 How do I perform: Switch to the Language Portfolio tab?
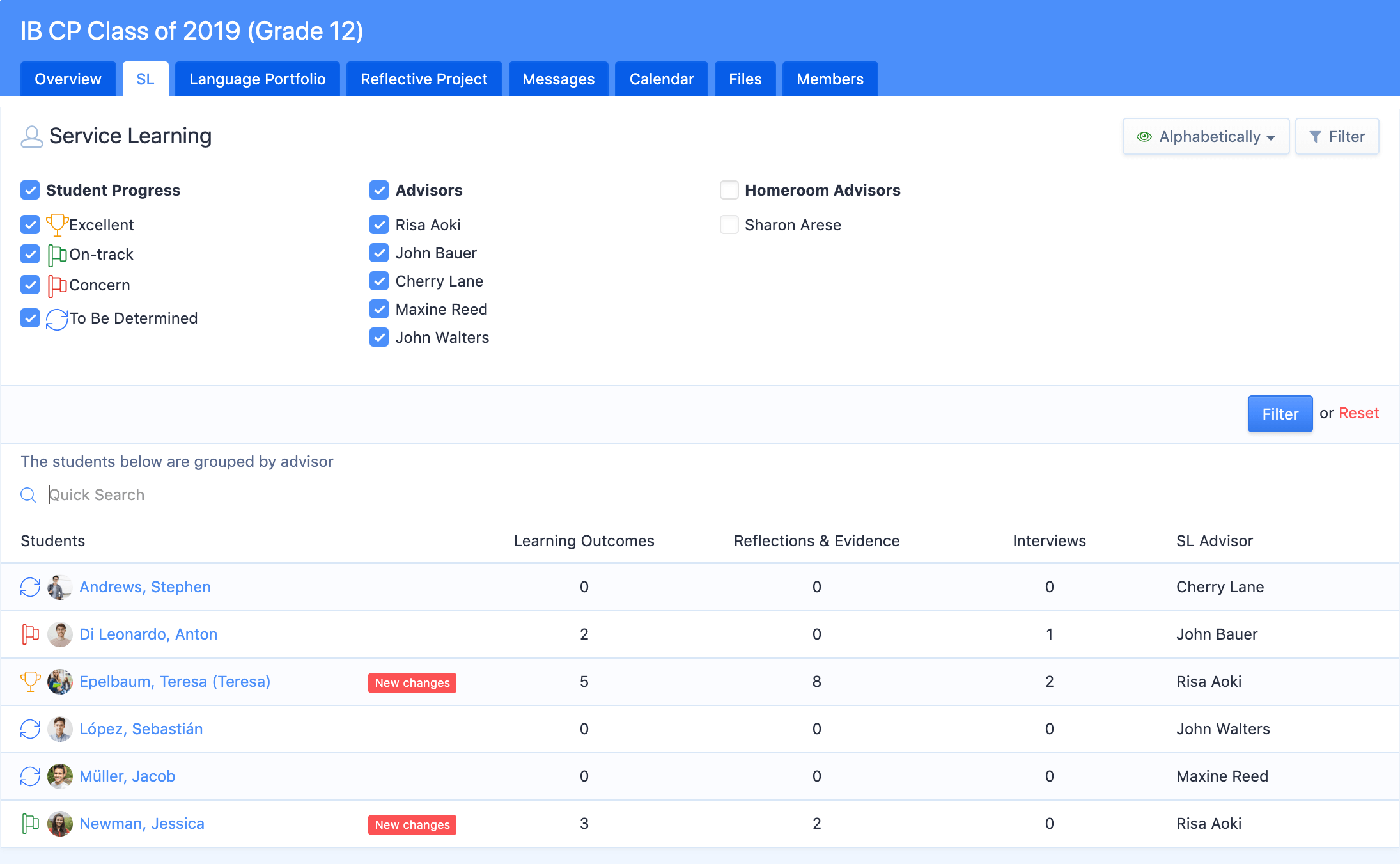tap(257, 79)
